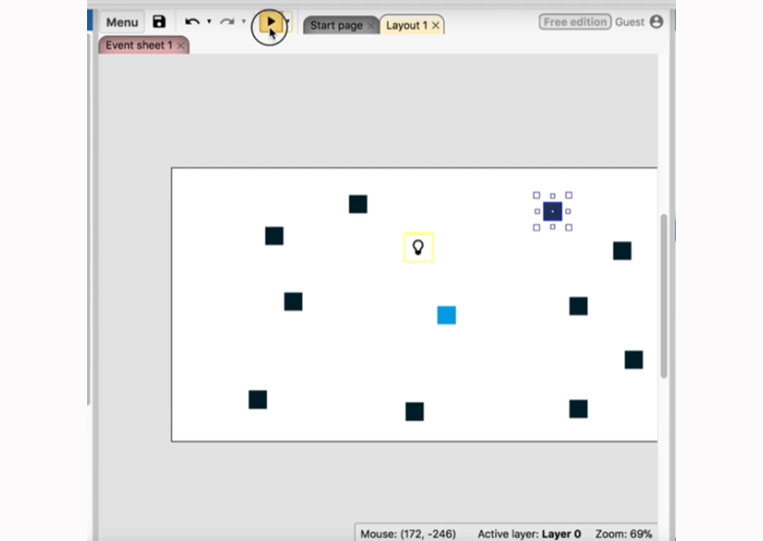Click the Mouse: (172, -246) status text
This screenshot has width=763, height=541.
click(408, 534)
